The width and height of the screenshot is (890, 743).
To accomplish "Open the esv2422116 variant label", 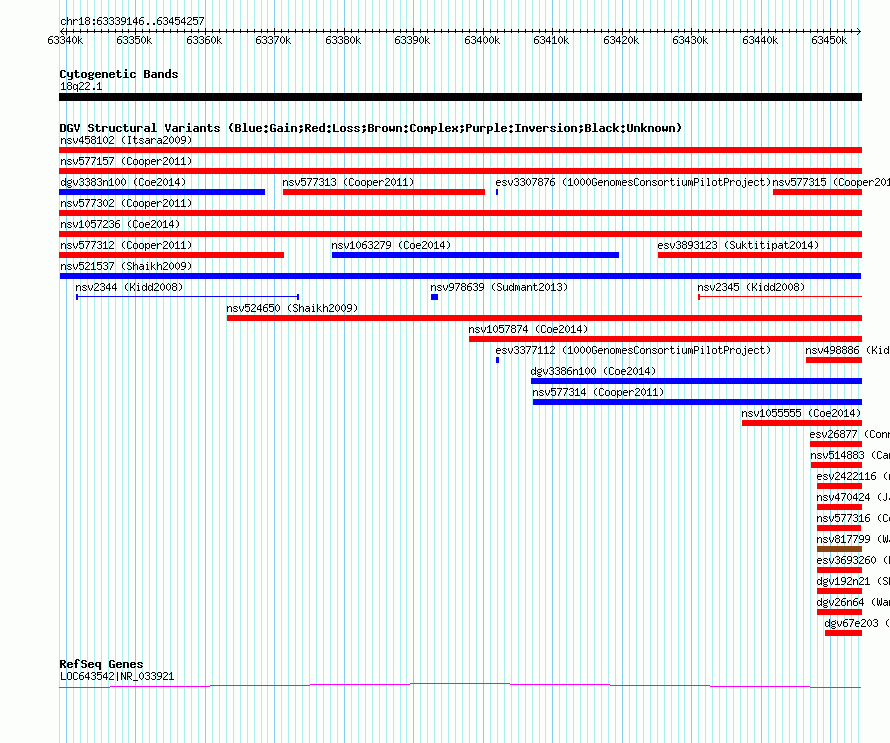I will pyautogui.click(x=853, y=476).
